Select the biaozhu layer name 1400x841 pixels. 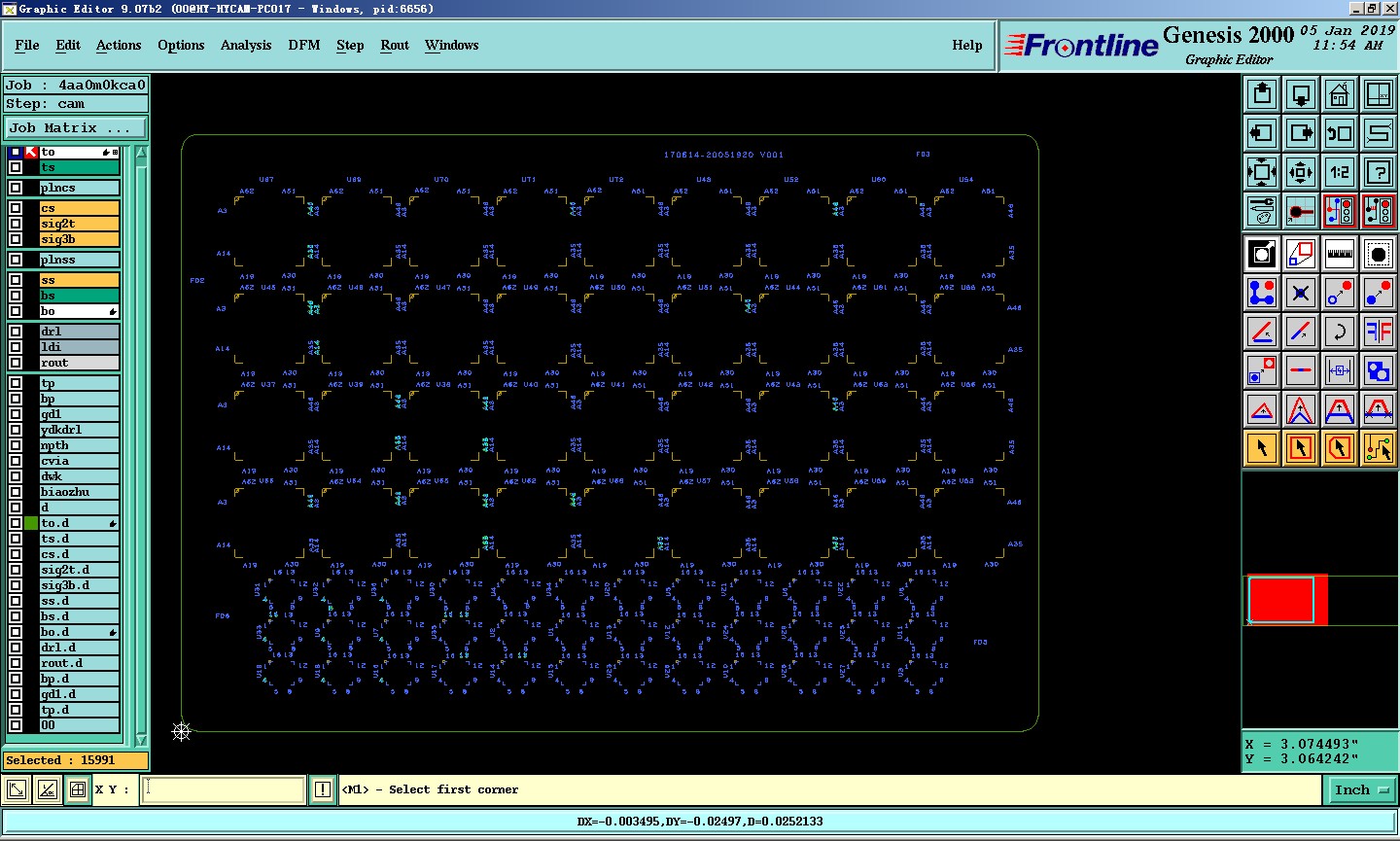[79, 492]
